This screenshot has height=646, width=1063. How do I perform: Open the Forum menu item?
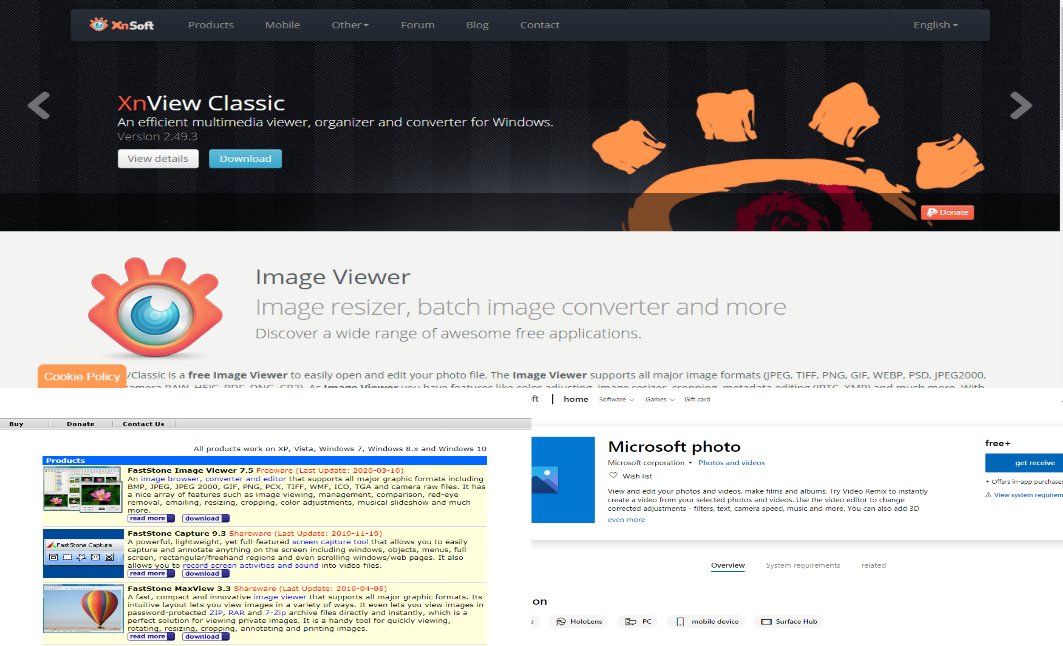(x=417, y=24)
